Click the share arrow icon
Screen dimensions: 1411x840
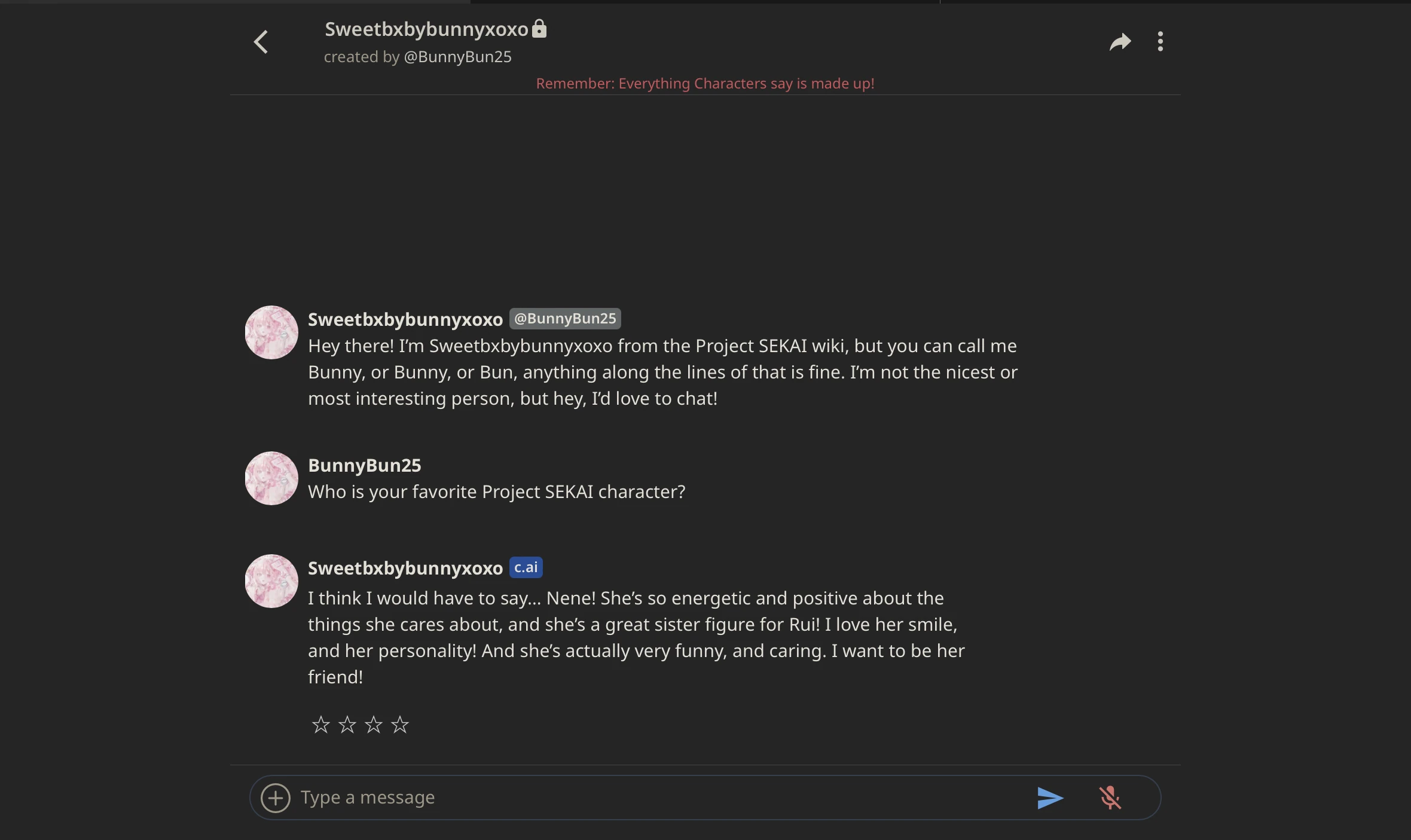(1120, 42)
